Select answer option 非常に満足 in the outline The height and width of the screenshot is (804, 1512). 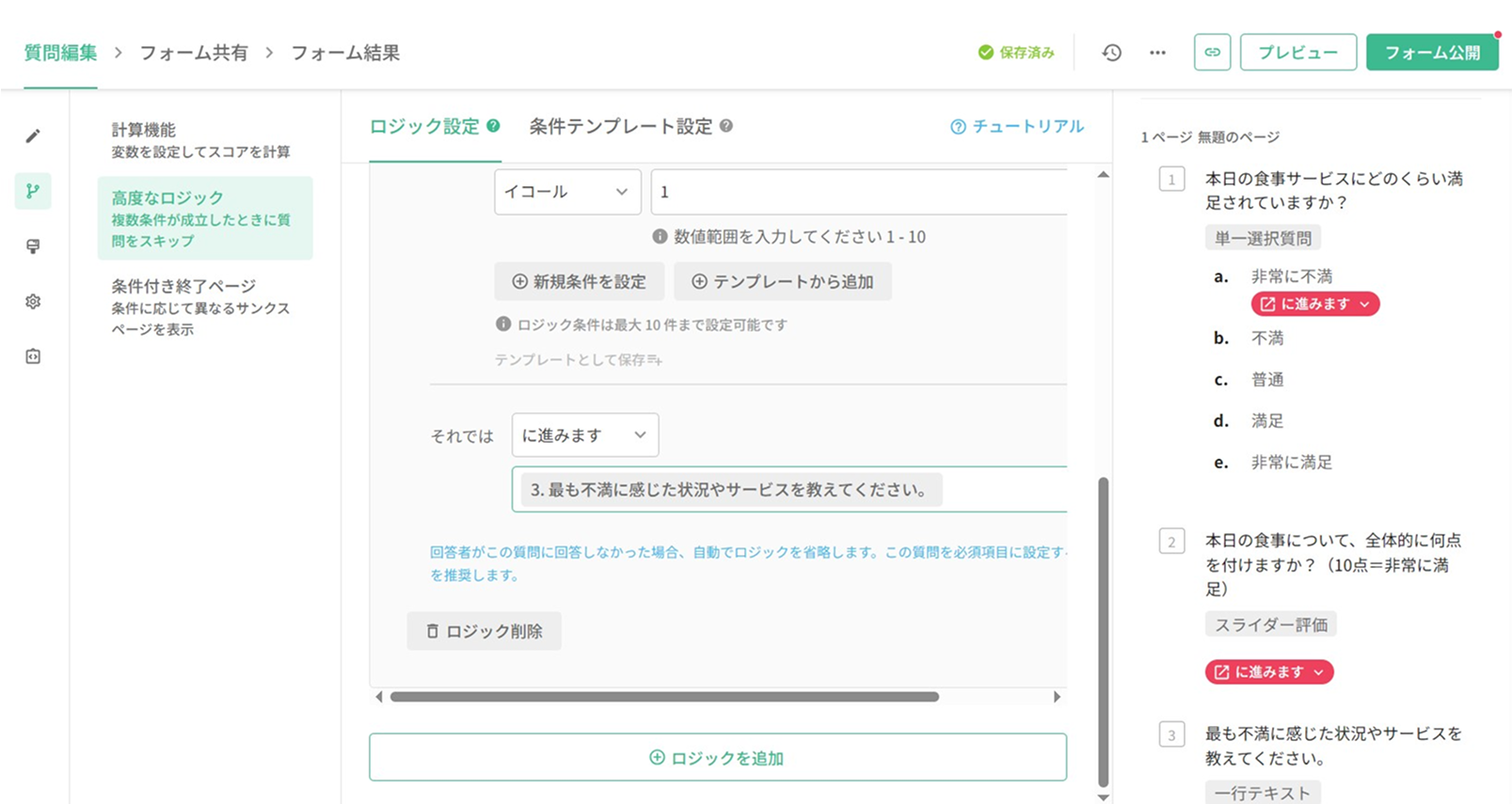click(1292, 462)
